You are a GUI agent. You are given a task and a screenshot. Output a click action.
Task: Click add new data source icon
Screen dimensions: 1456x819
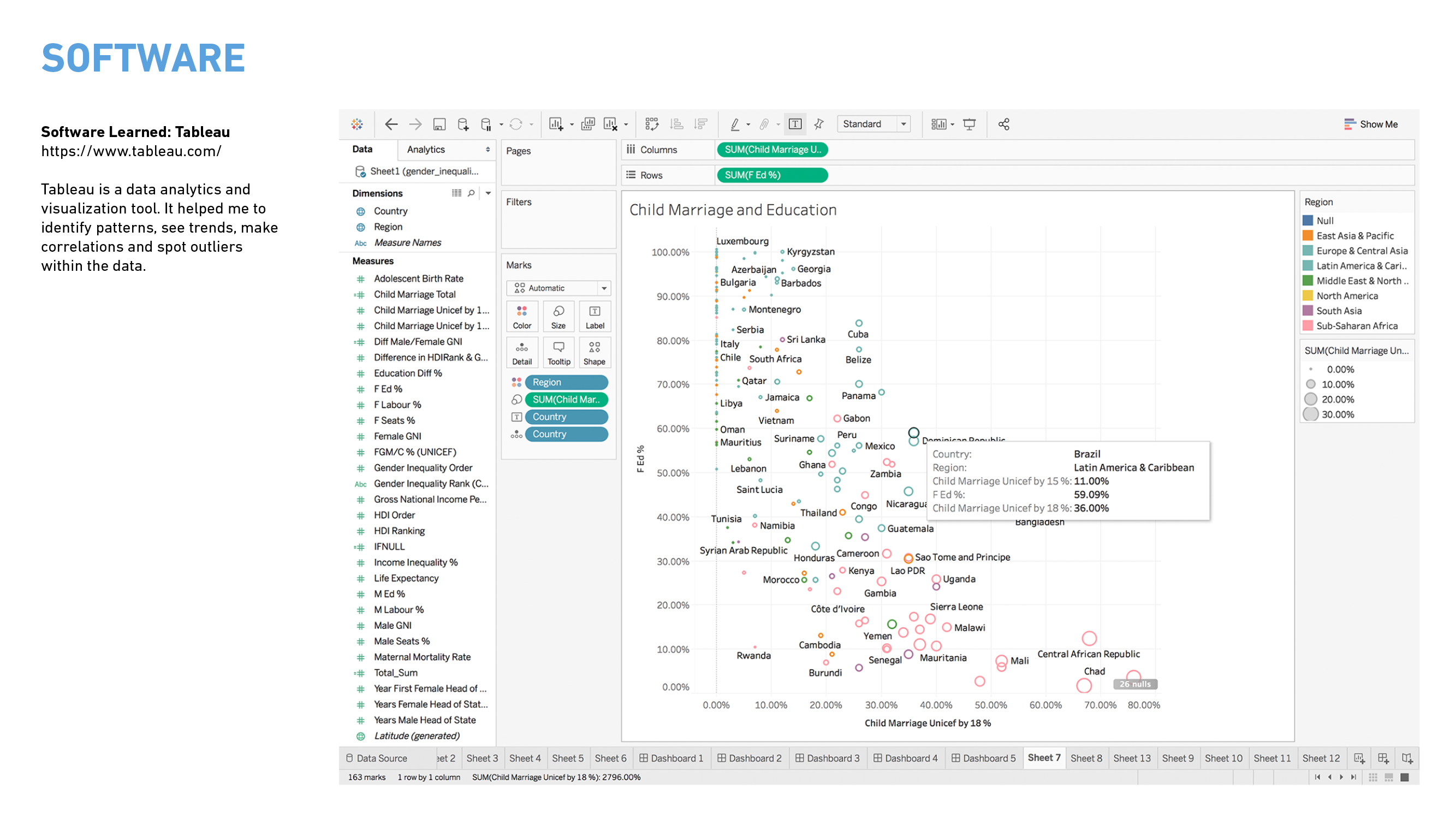tap(463, 124)
